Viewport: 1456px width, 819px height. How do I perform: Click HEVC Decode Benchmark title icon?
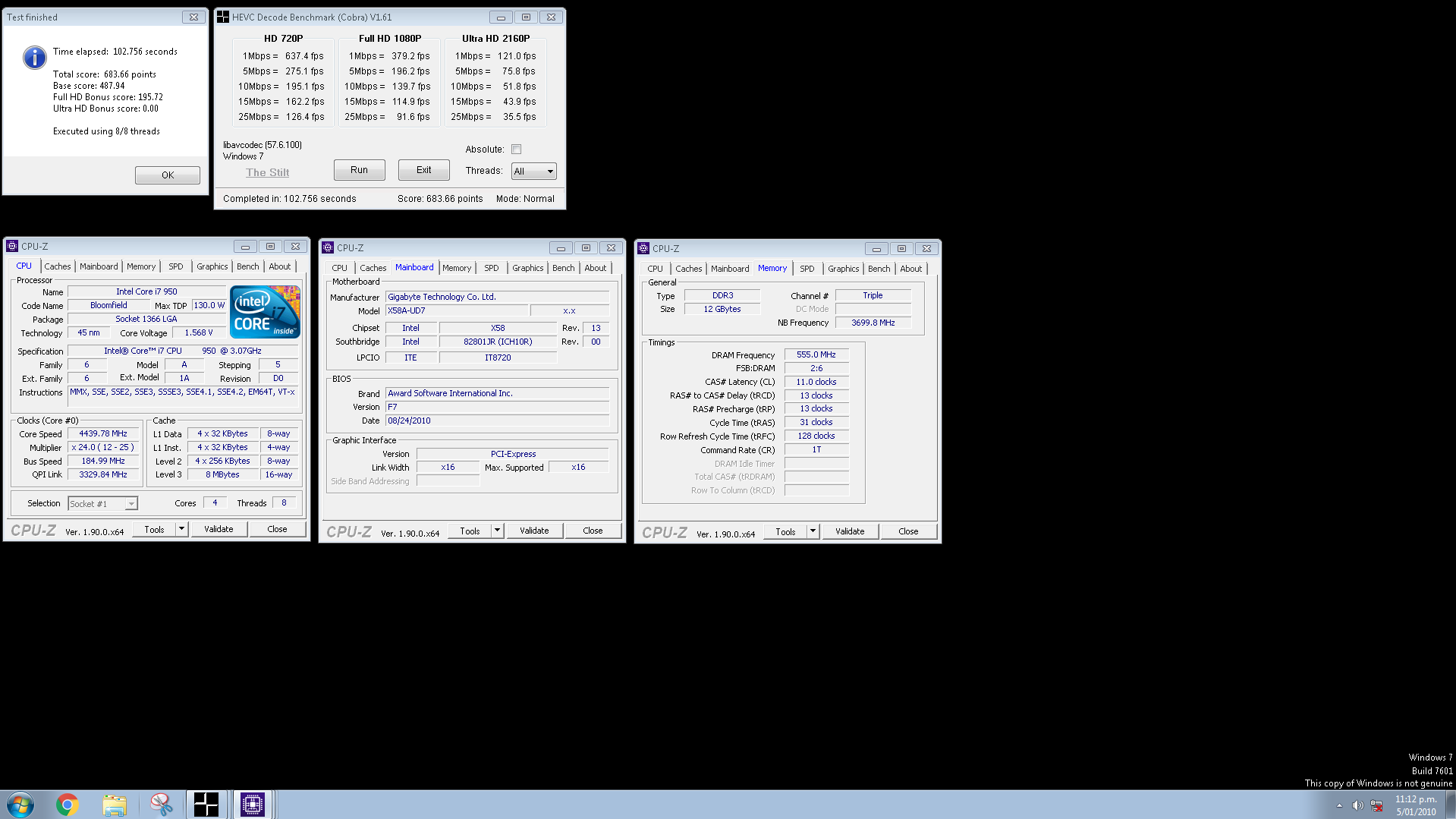[223, 17]
